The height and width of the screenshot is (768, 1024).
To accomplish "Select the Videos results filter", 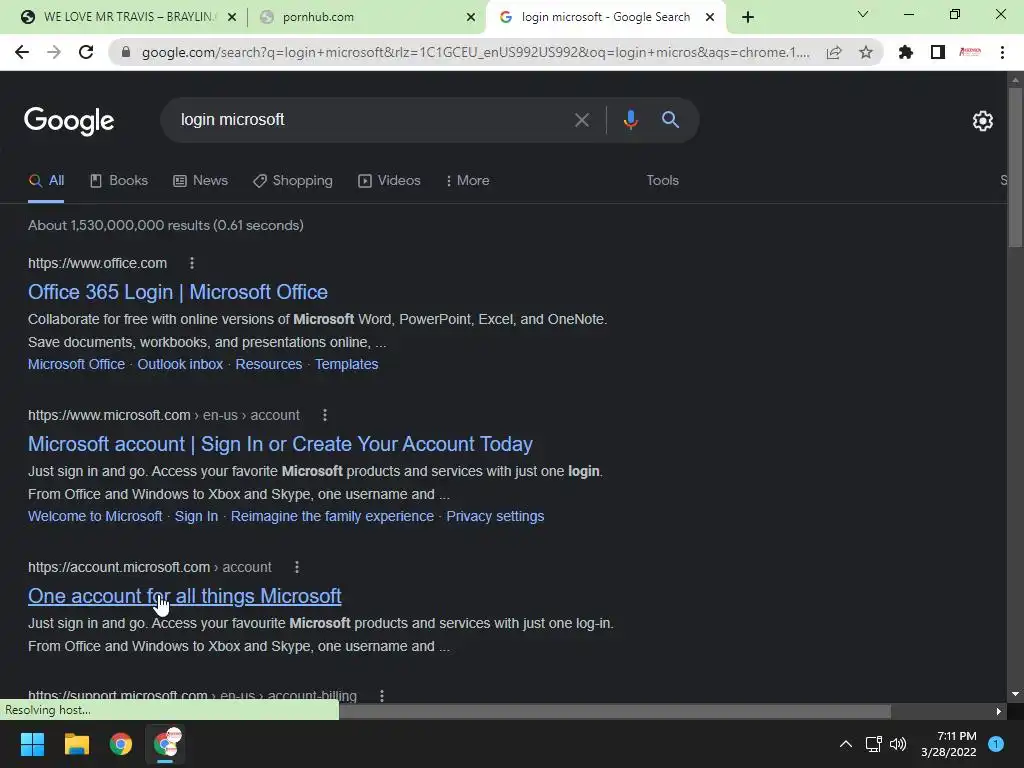I will [389, 181].
